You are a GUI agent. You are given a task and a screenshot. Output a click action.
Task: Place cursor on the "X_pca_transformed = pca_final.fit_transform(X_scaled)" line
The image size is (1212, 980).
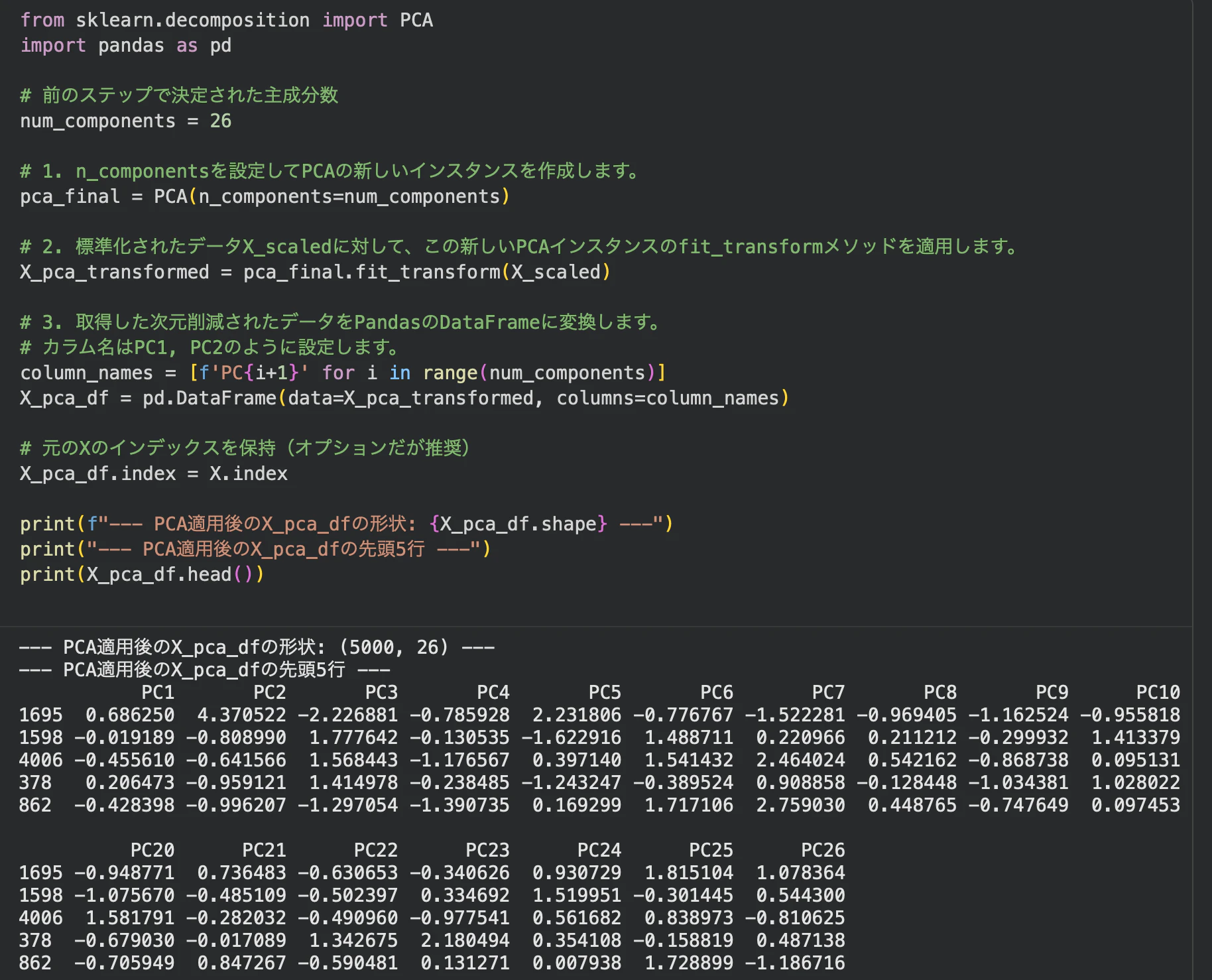[x=316, y=272]
